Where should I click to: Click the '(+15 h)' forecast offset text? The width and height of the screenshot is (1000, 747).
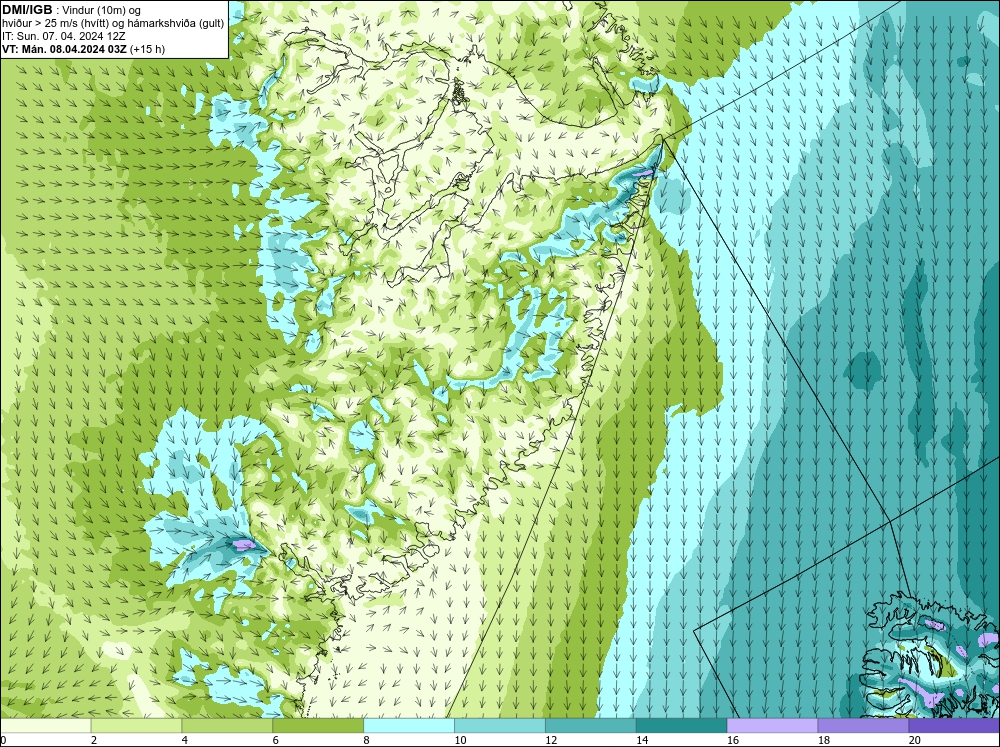click(x=147, y=49)
